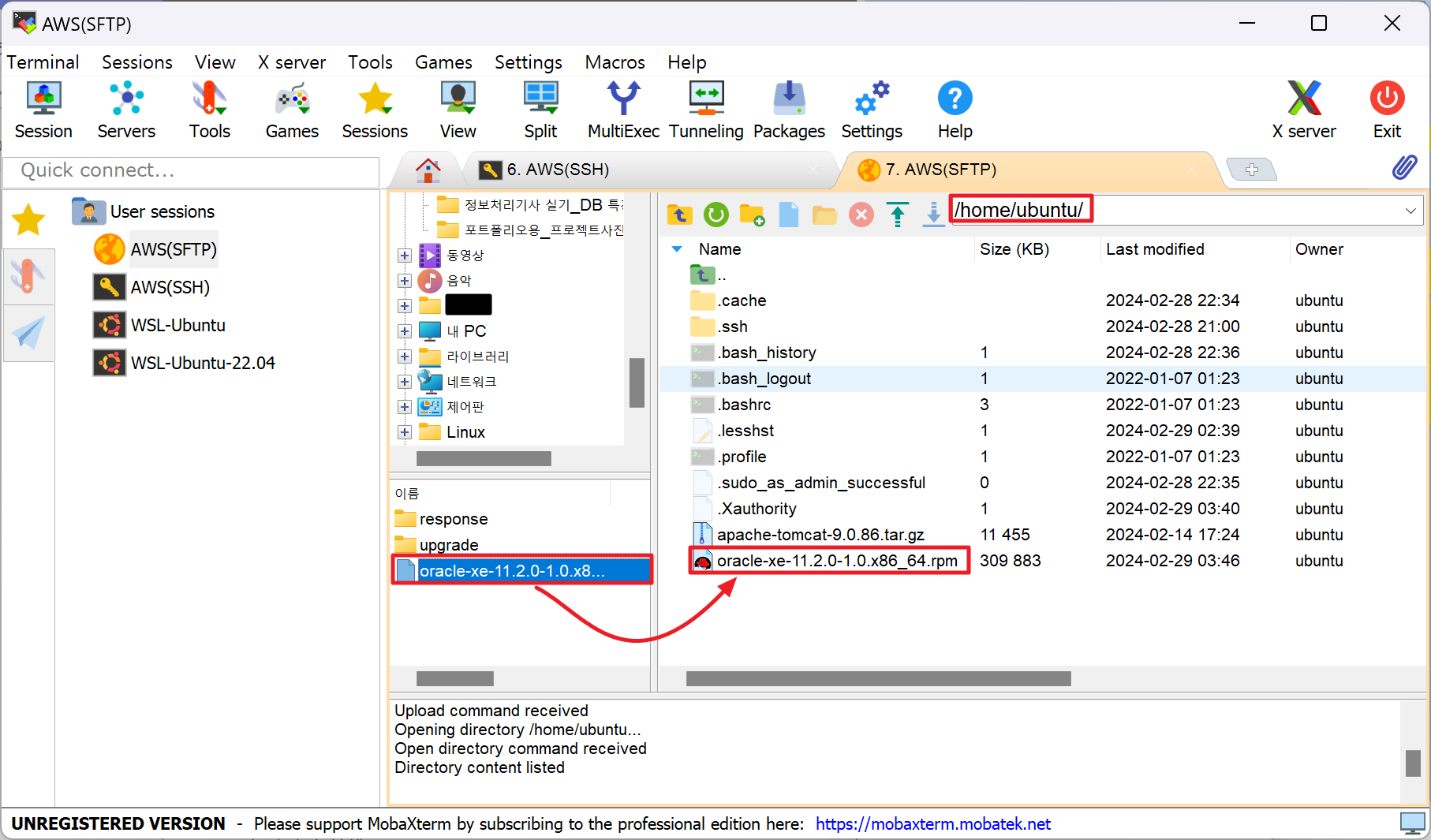Open the Tools toolbar icon
The height and width of the screenshot is (840, 1431).
point(209,110)
